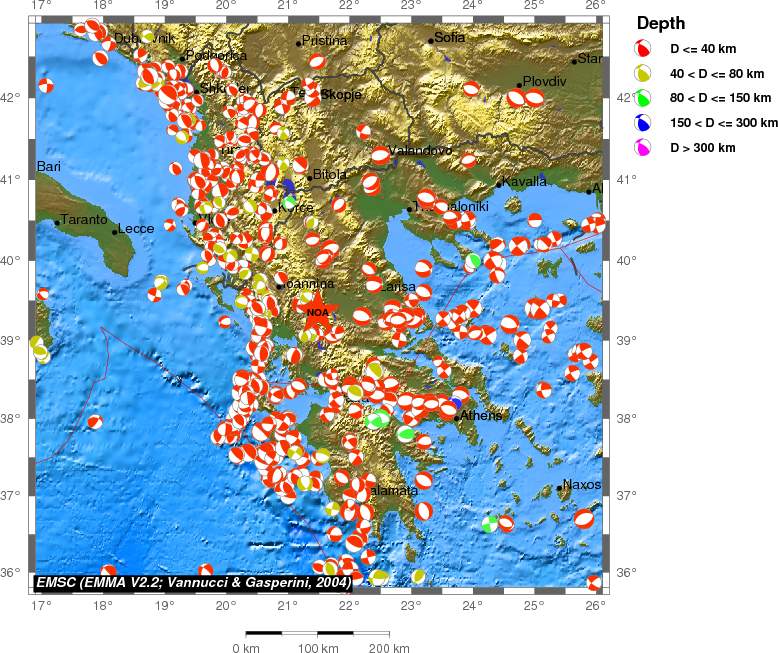Click the red beachball west of Greece at 38°

tap(95, 422)
